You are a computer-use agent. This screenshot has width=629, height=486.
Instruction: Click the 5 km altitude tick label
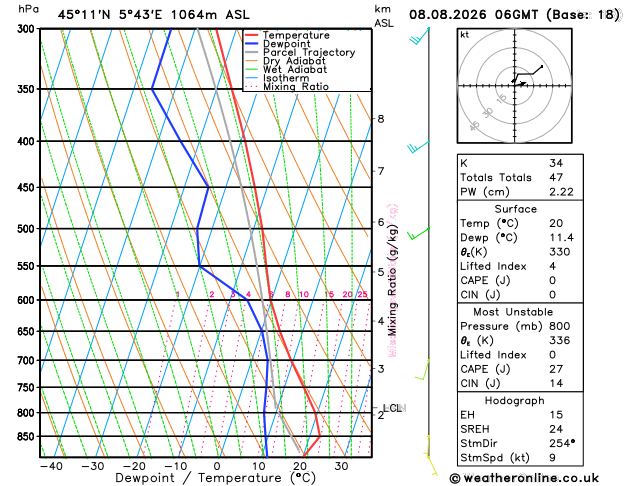pyautogui.click(x=381, y=272)
